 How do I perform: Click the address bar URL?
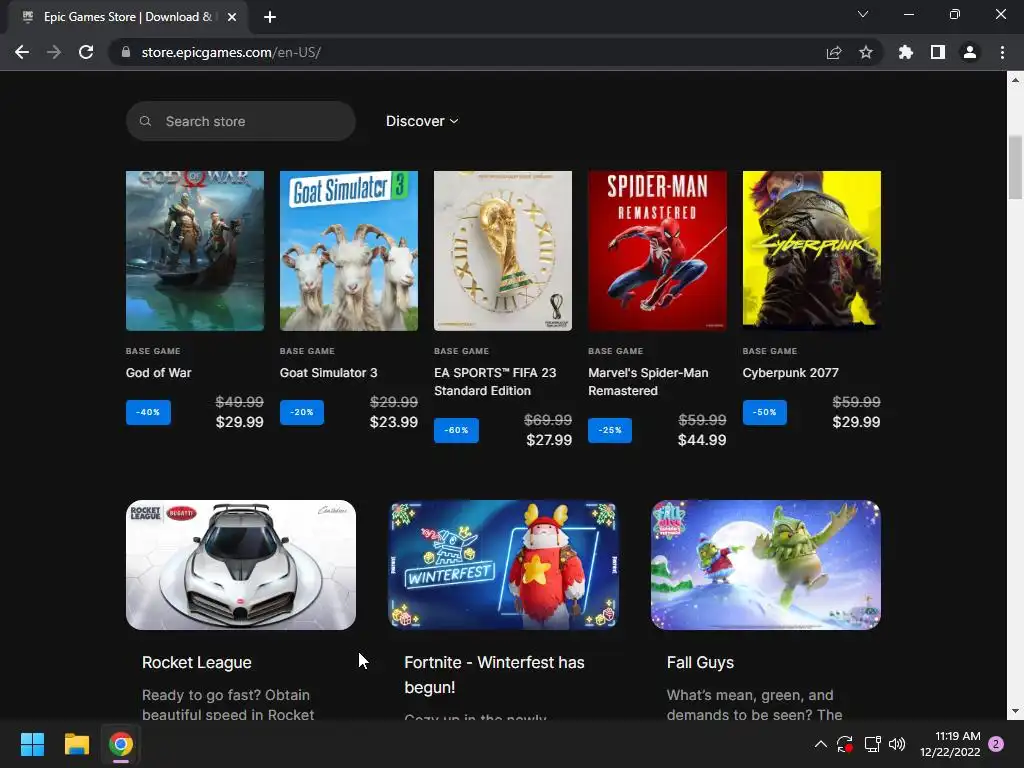point(231,52)
